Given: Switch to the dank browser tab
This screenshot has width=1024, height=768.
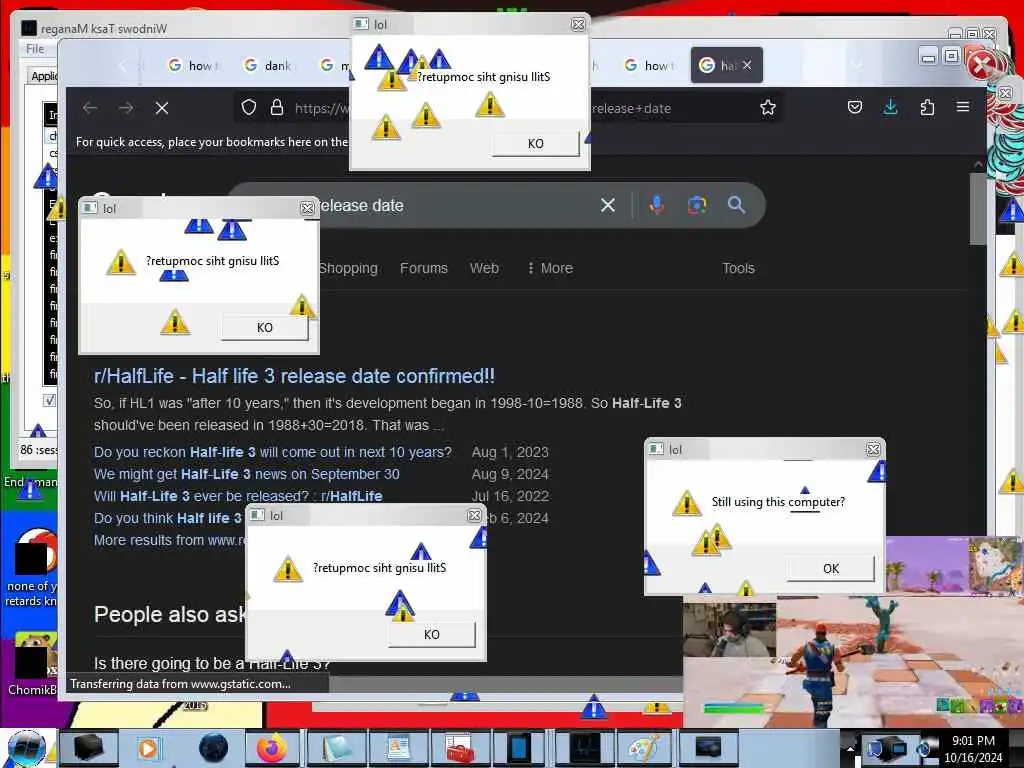Looking at the screenshot, I should [268, 65].
